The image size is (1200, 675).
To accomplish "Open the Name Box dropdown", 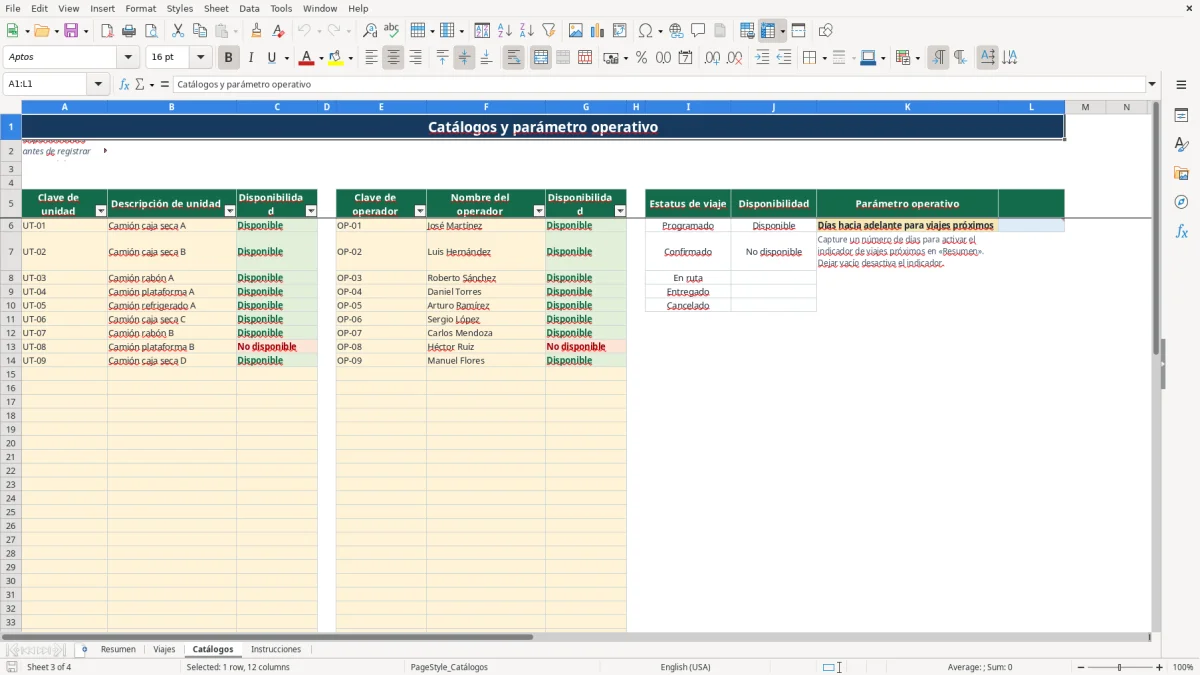I will pyautogui.click(x=98, y=84).
